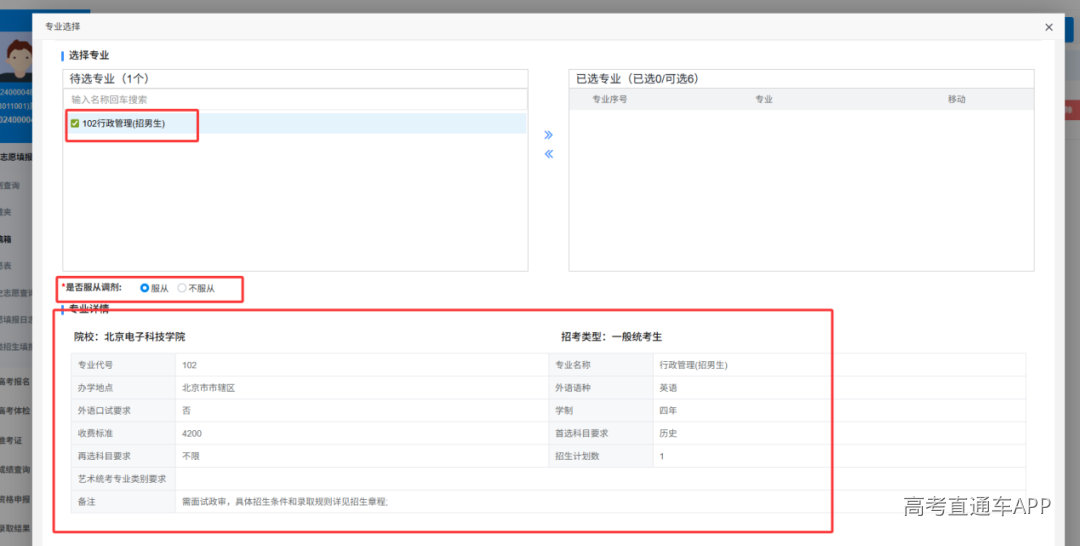Click the « remove-from-selected arrows icon

point(548,154)
